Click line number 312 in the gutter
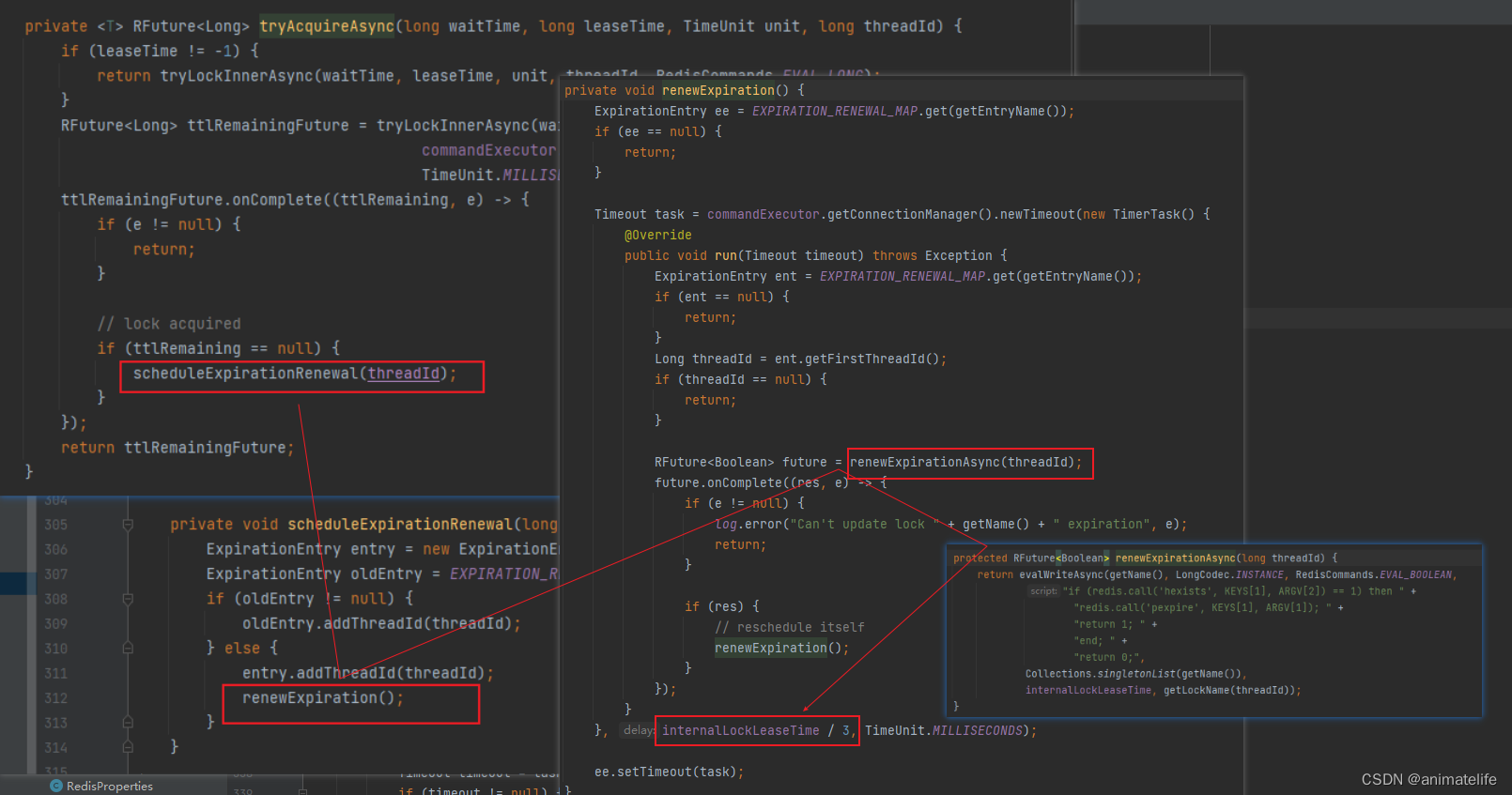Screen dimensions: 1512x795 [x=55, y=698]
